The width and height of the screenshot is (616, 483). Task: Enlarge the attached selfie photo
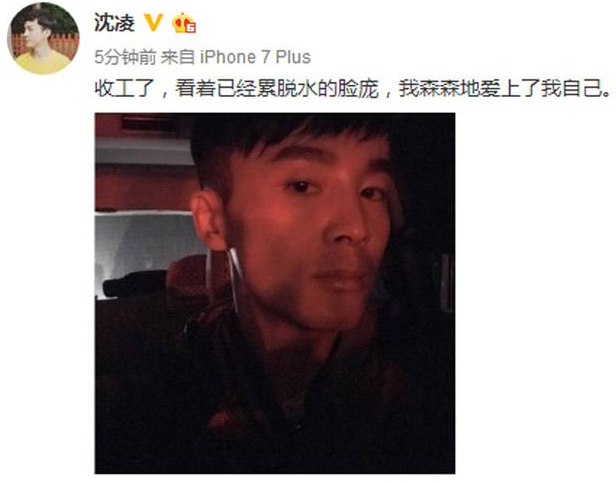[275, 293]
